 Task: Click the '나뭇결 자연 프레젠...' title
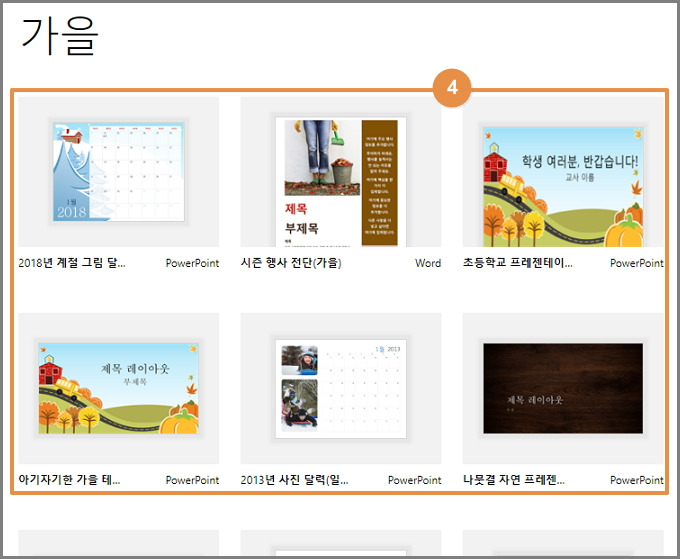(x=514, y=480)
